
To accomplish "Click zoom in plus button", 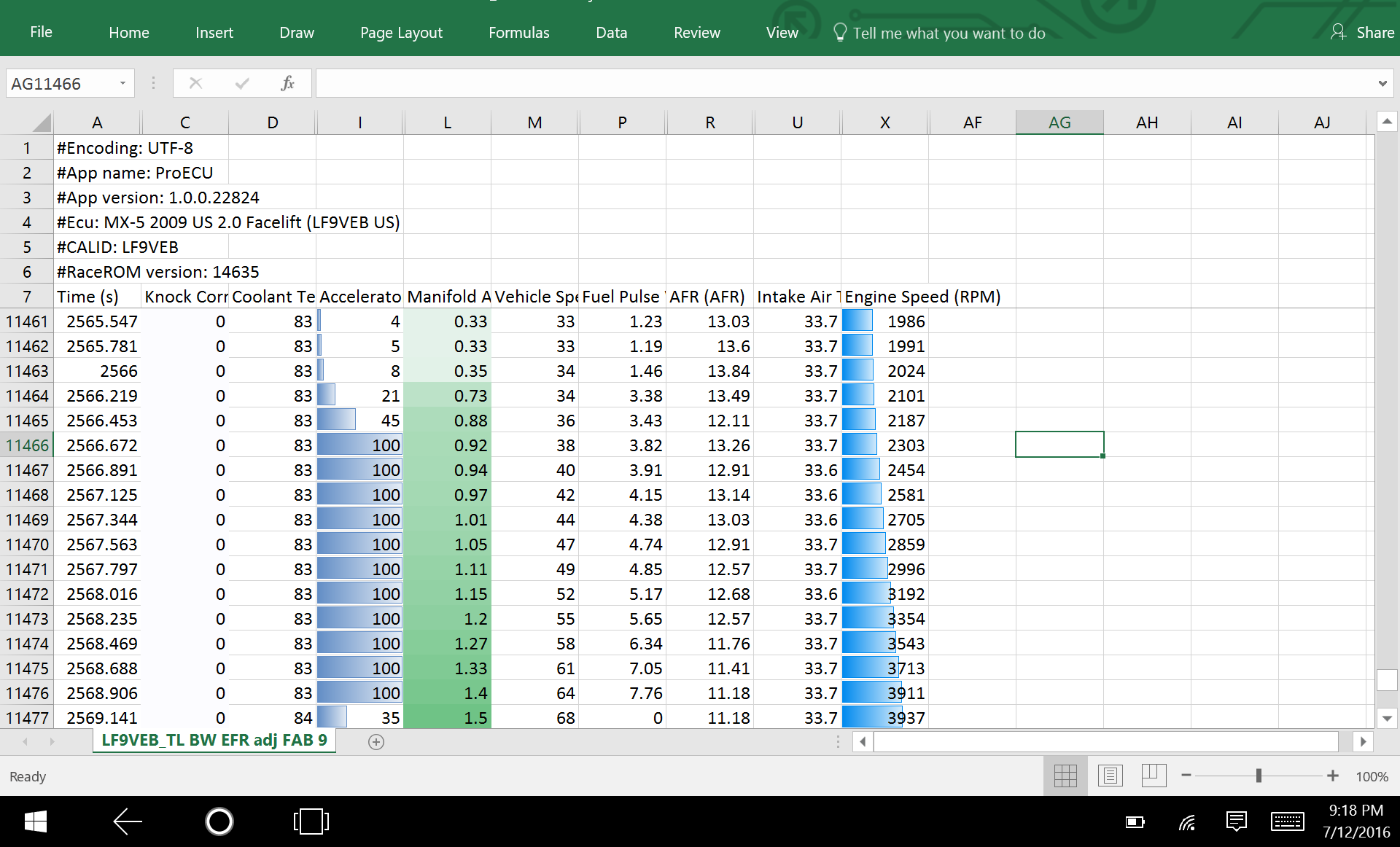I will pyautogui.click(x=1333, y=776).
